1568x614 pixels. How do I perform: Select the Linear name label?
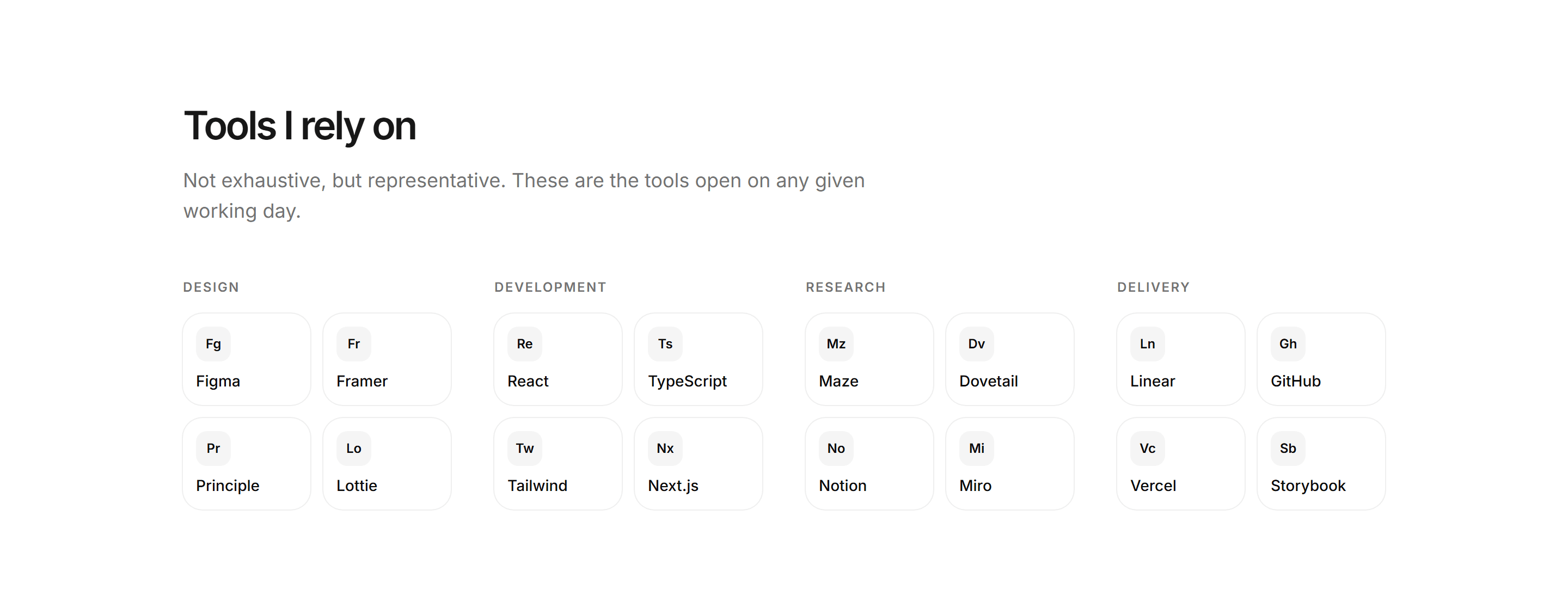tap(1153, 382)
